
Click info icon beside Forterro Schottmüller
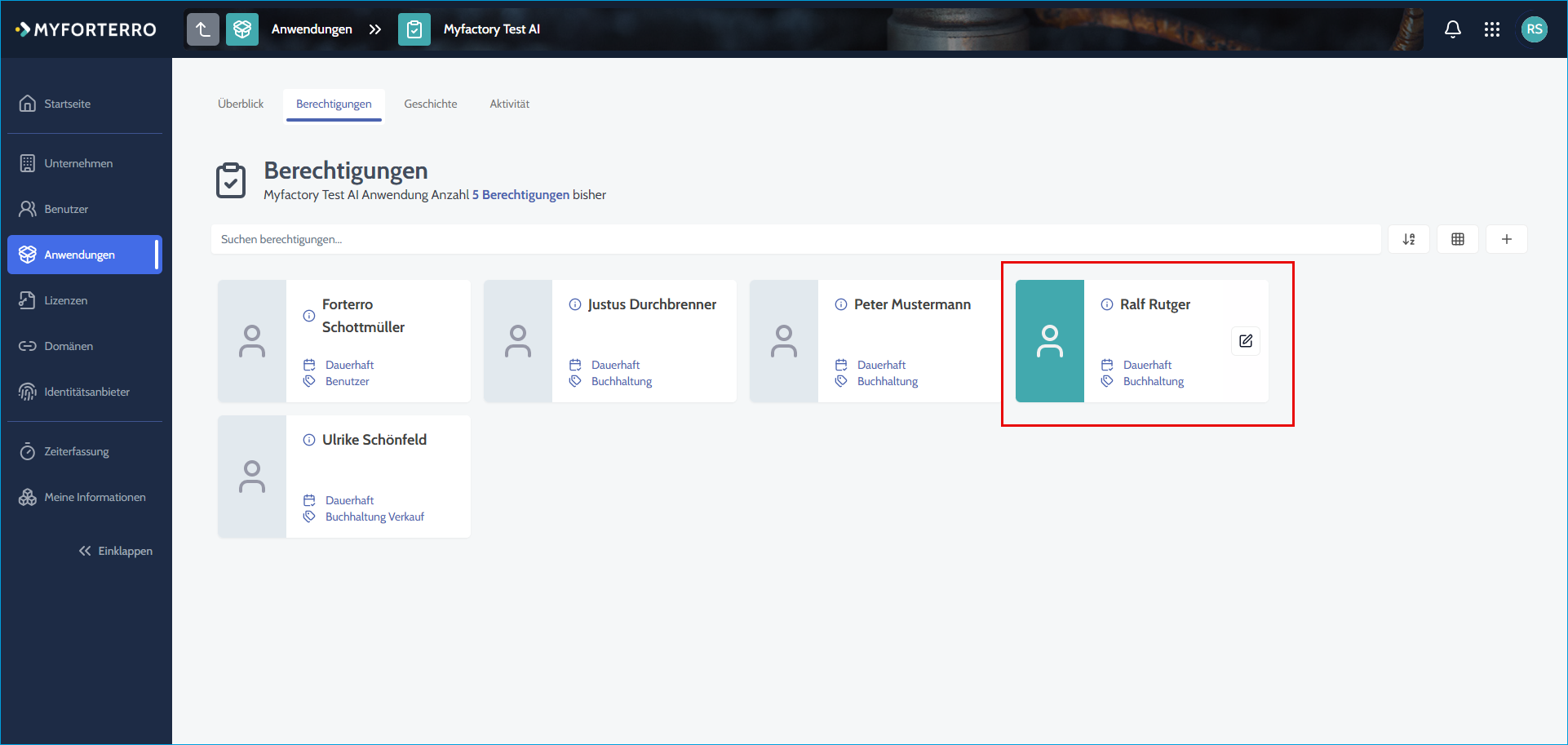(309, 316)
